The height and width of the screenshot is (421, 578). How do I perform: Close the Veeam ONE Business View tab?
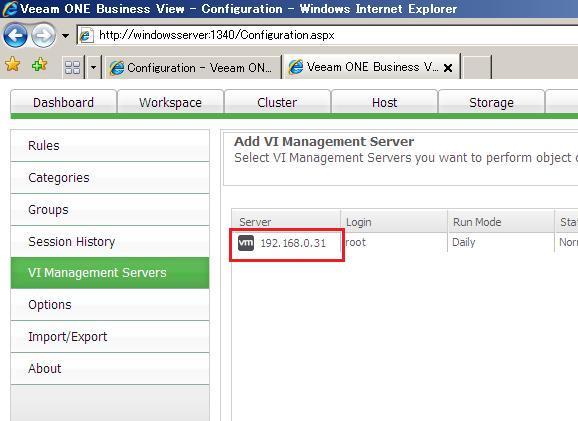tap(448, 68)
